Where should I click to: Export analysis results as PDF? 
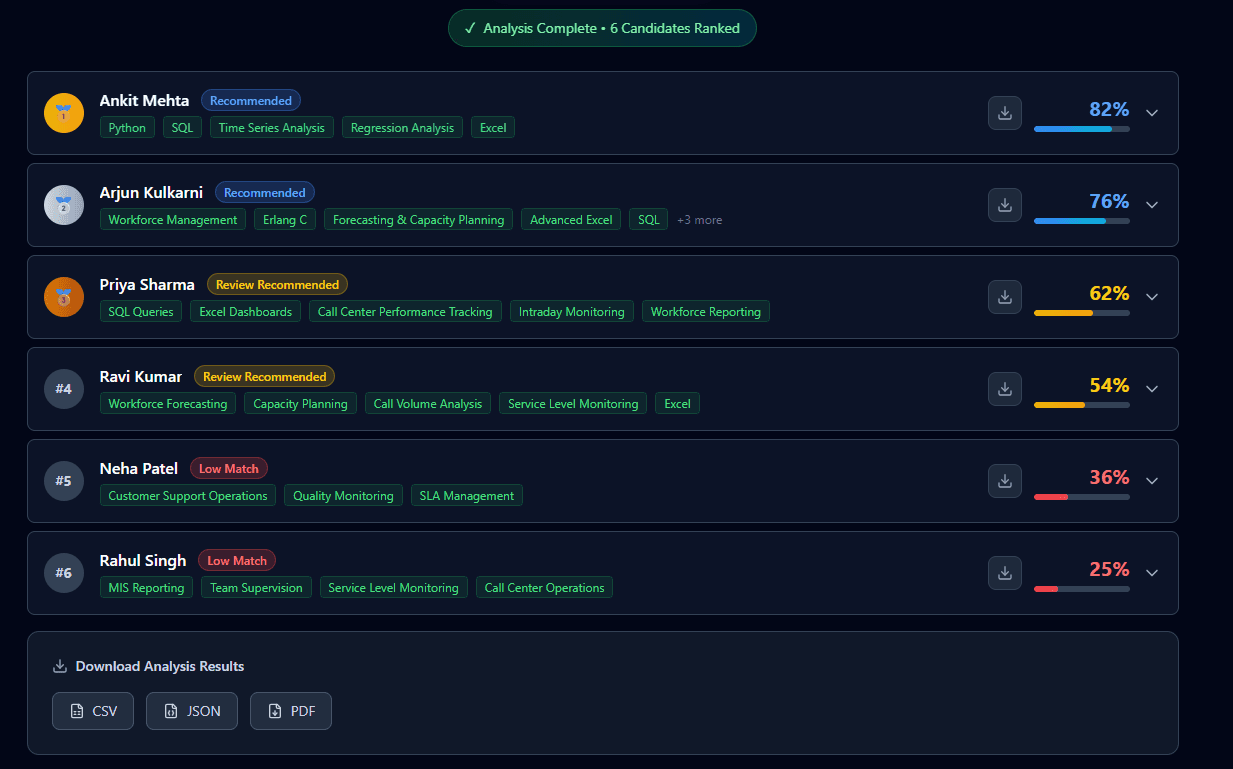point(290,711)
